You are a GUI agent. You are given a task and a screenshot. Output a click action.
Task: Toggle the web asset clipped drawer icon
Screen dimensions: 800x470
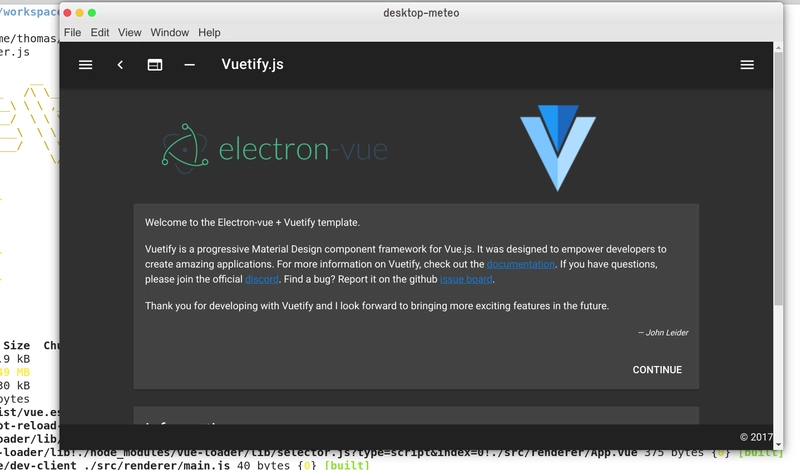pyautogui.click(x=155, y=65)
